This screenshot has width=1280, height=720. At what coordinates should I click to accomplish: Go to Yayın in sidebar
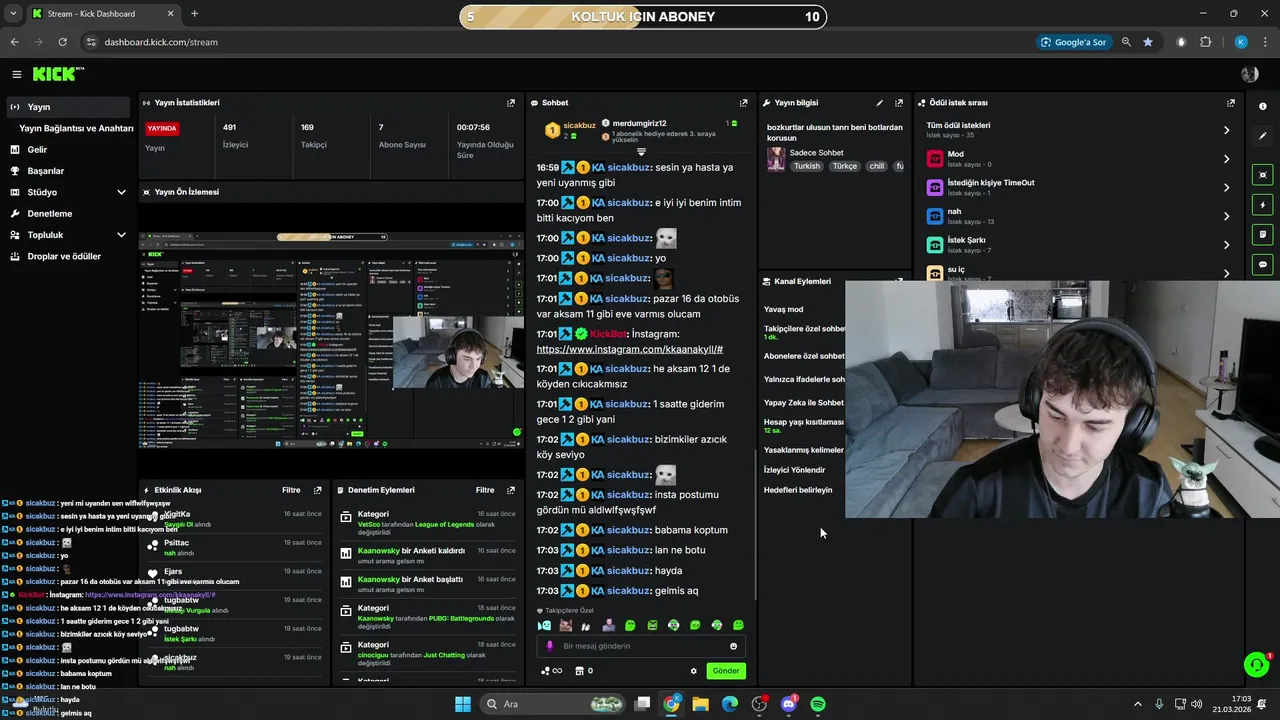click(x=68, y=107)
